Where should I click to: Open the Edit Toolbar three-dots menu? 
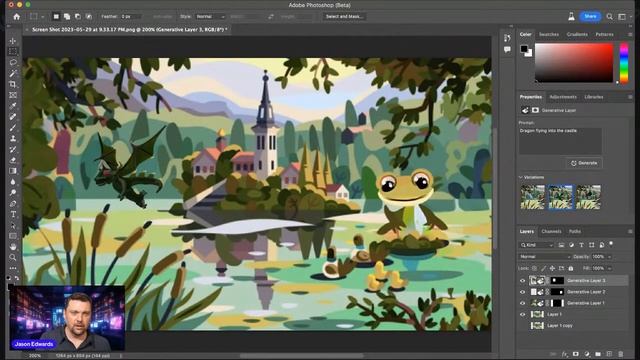click(x=13, y=268)
